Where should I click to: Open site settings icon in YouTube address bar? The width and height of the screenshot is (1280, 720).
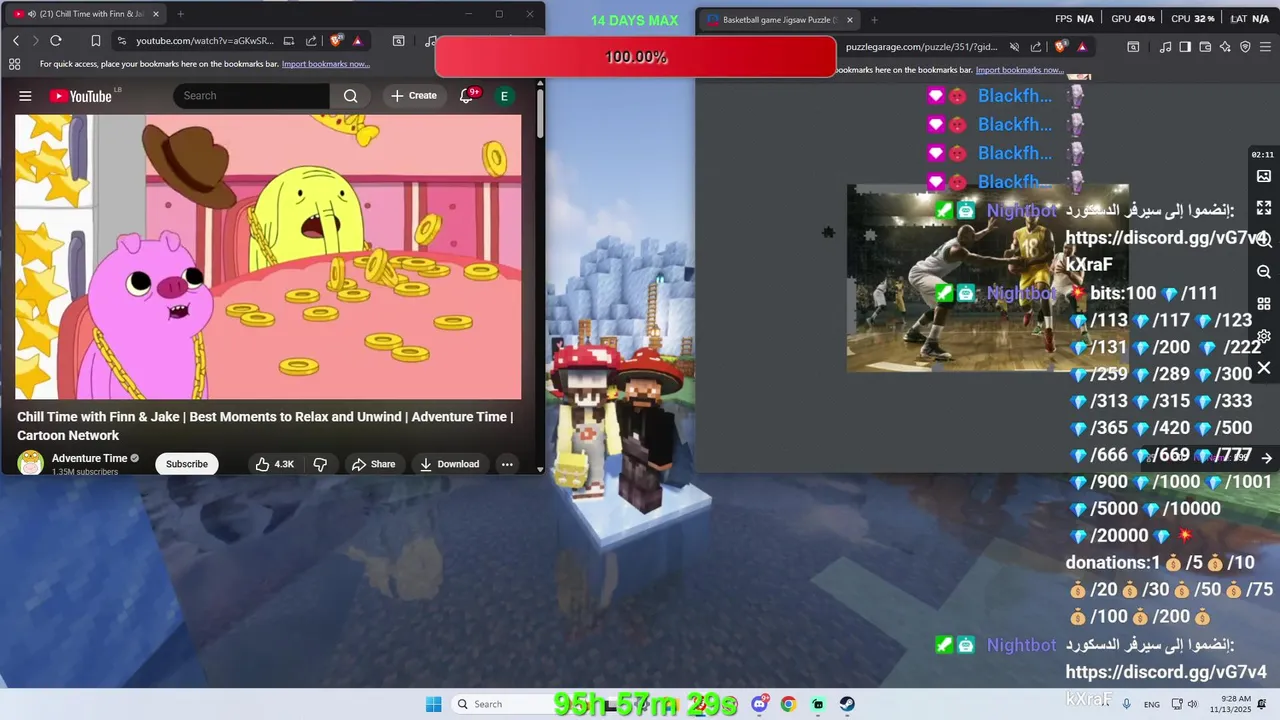121,41
